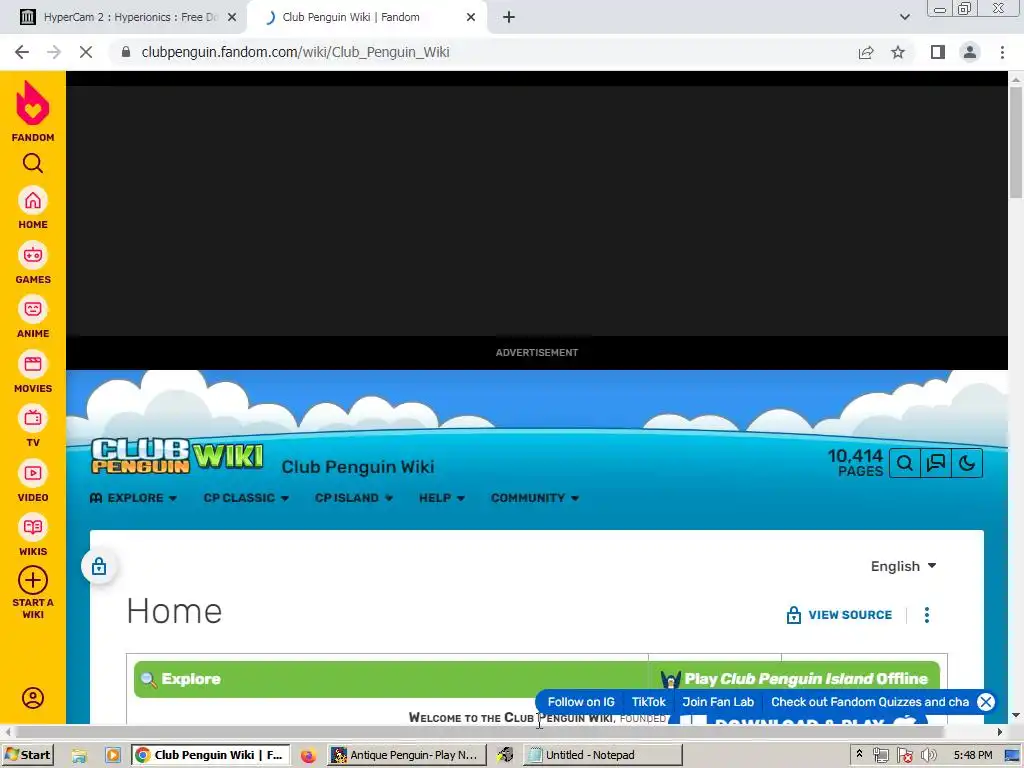Viewport: 1024px width, 768px height.
Task: Click Check out Fandom Quizzes link
Action: [870, 702]
